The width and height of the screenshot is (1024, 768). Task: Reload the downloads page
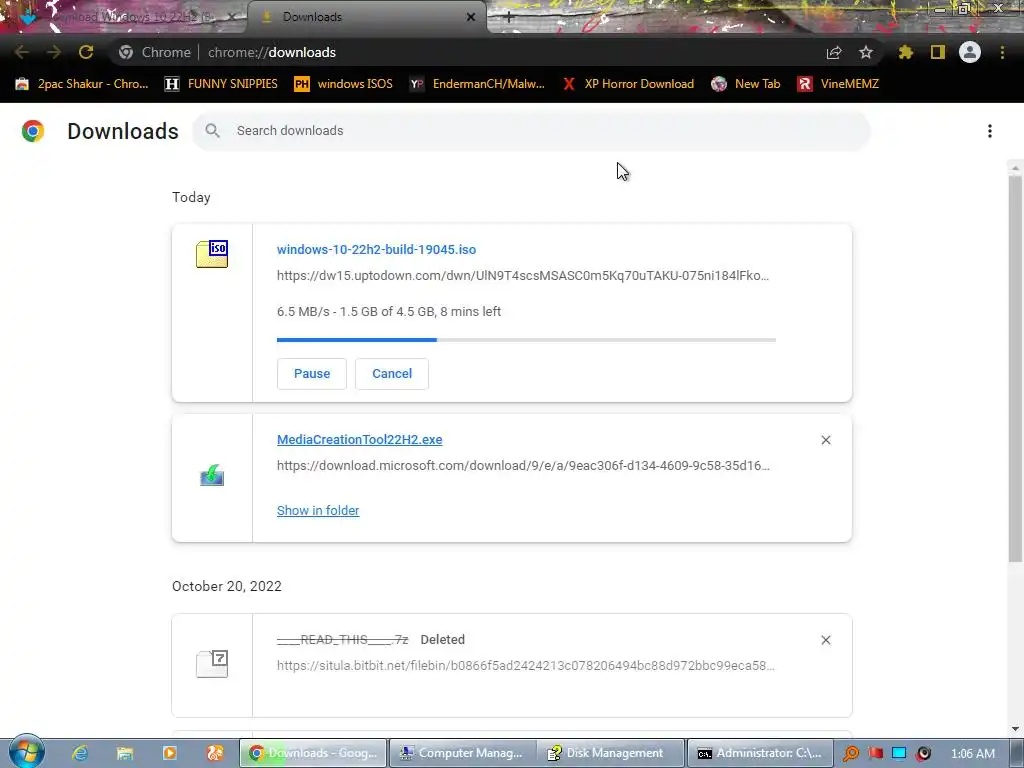86,52
